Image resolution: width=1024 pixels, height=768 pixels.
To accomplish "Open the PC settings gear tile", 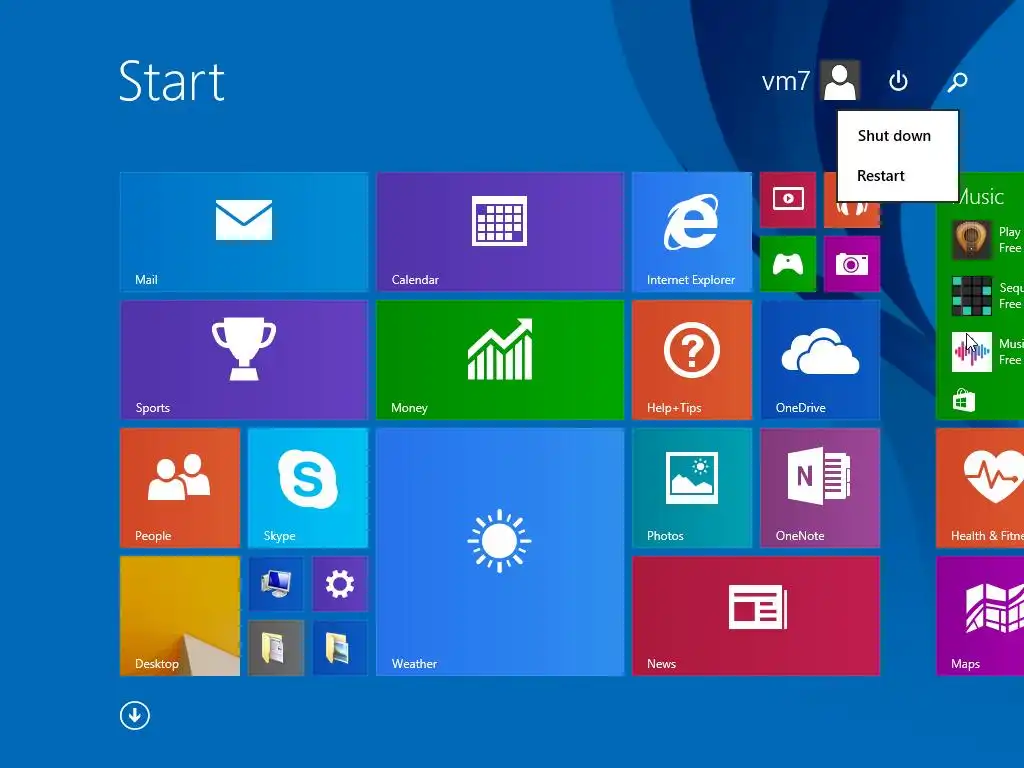I will 340,584.
